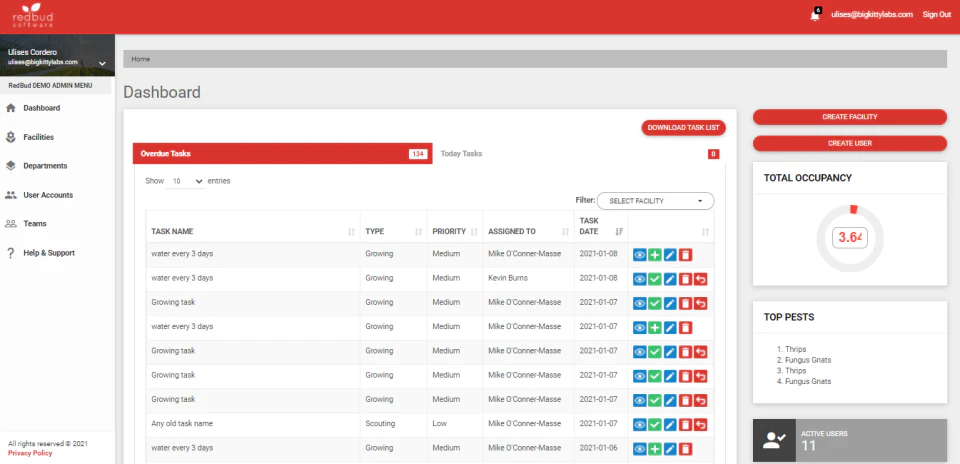Image resolution: width=960 pixels, height=464 pixels.
Task: Click the User Accounts sidebar icon
Action: coord(10,195)
